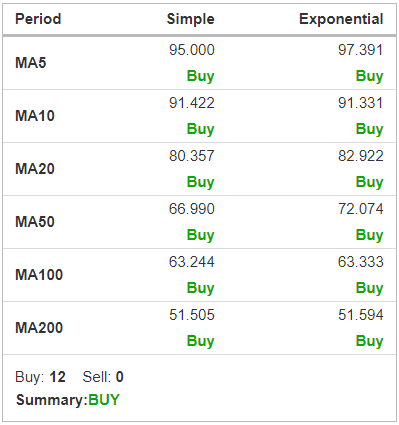The image size is (399, 425).
Task: Click the MA5 exponential value 97.391
Action: pyautogui.click(x=361, y=50)
